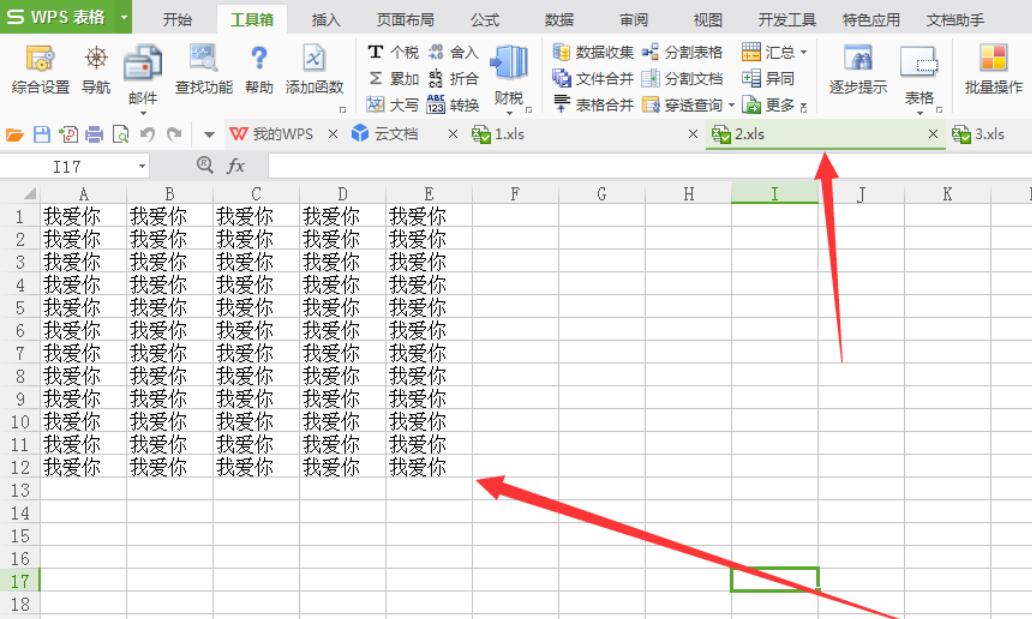Image resolution: width=1032 pixels, height=619 pixels.
Task: Select all cells via corner triangle
Action: 29,194
